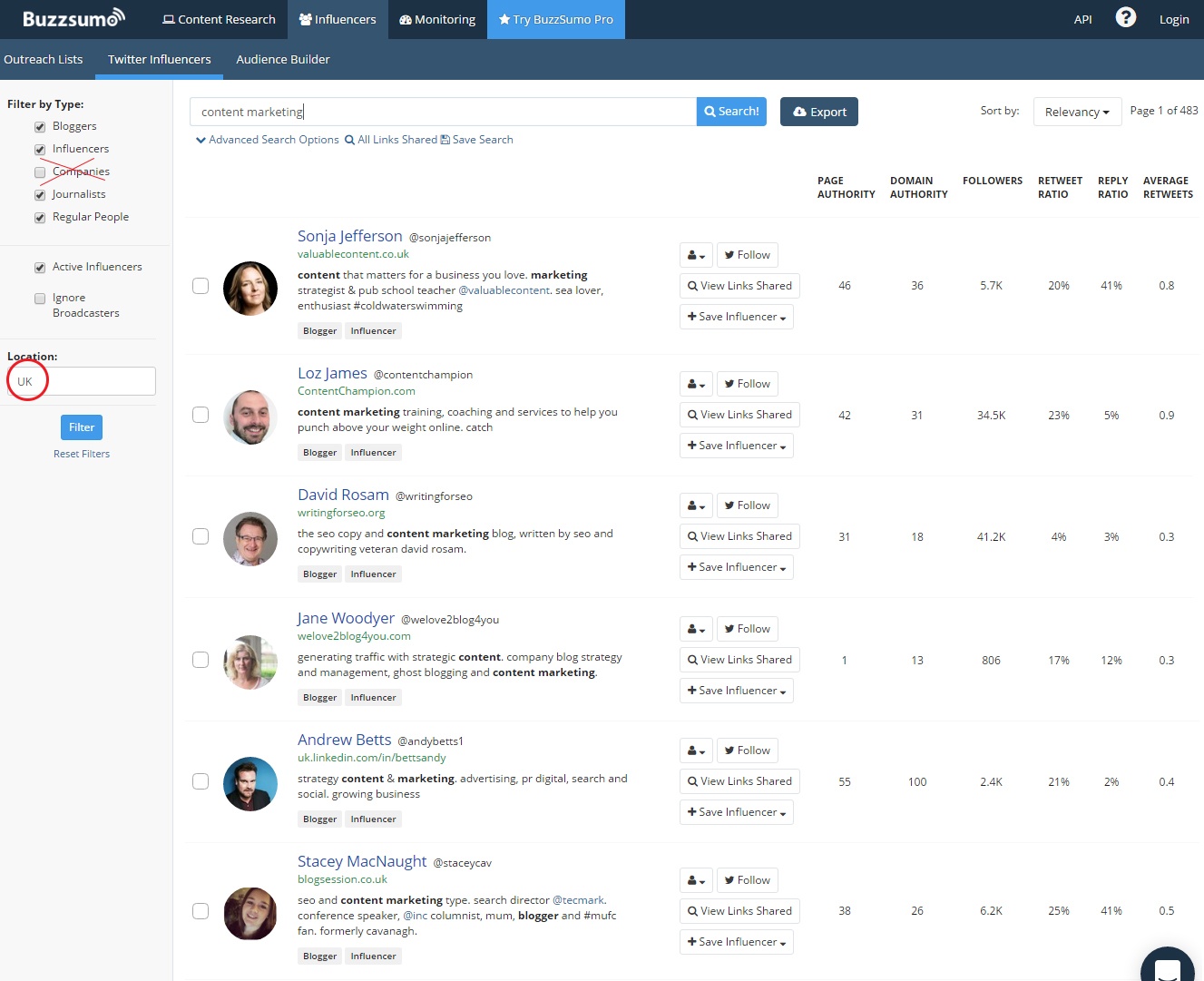Click Save Influencer for Andrew Betts
This screenshot has height=981, width=1204.
click(x=737, y=812)
